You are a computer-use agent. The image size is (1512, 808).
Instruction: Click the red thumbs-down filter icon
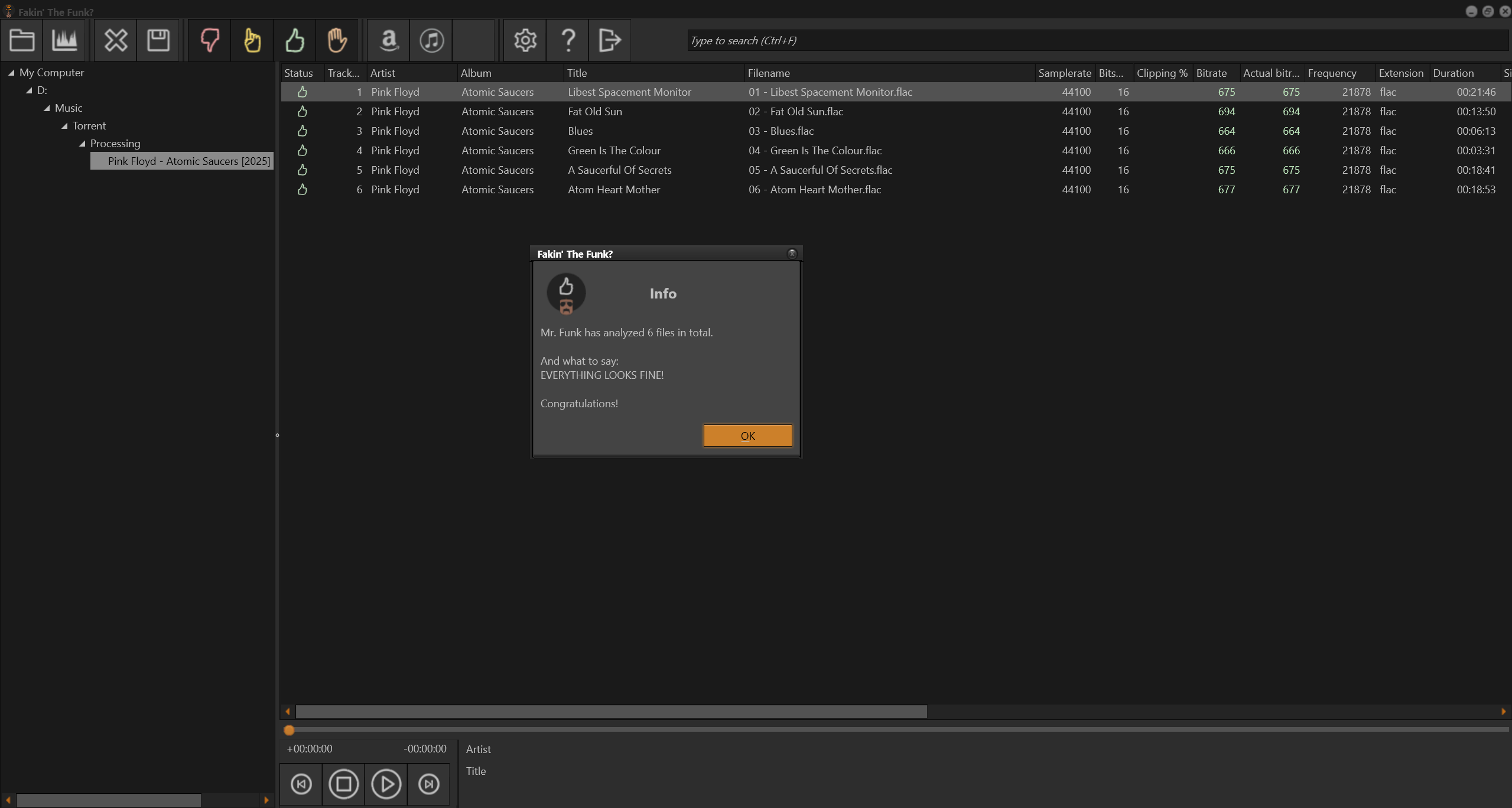point(210,40)
